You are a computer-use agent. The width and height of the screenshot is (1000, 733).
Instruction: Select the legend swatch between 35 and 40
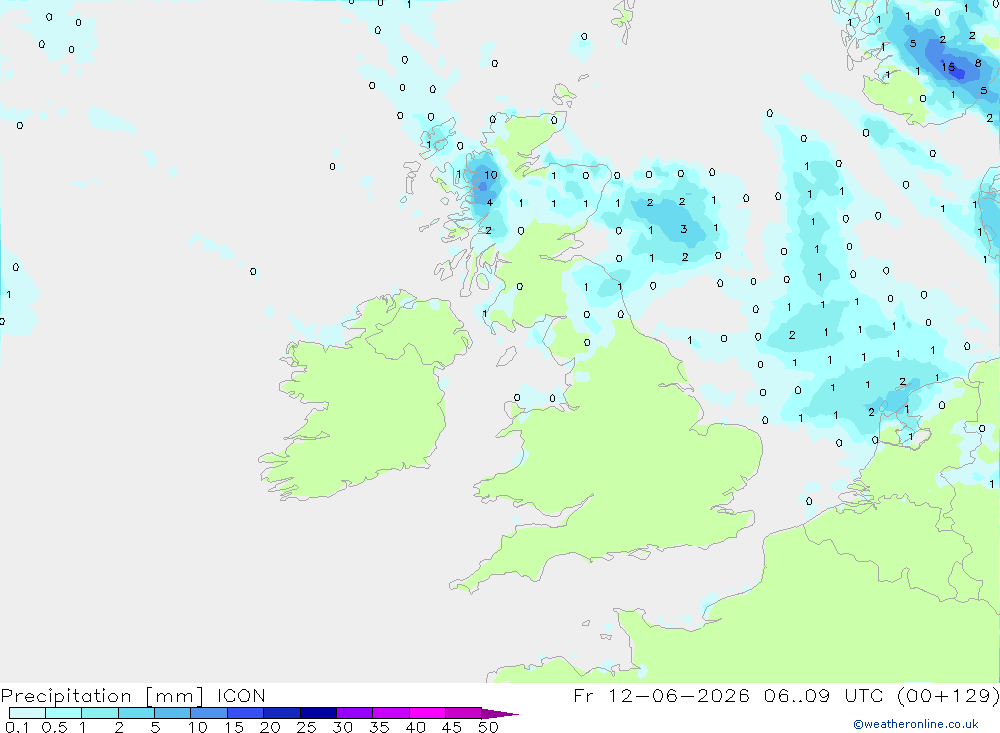391,713
